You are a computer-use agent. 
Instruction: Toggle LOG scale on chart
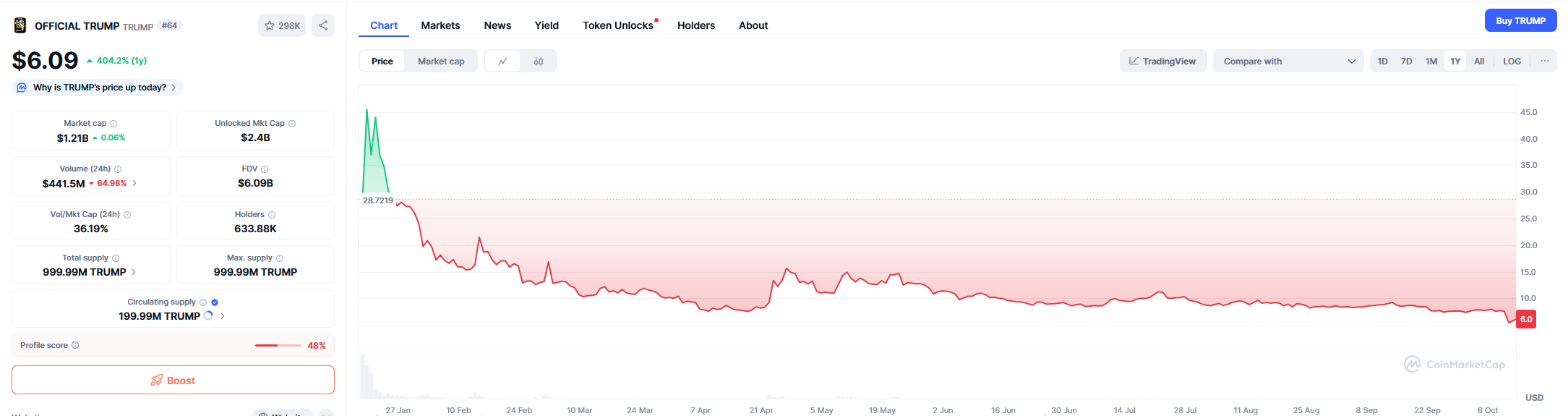pyautogui.click(x=1512, y=61)
